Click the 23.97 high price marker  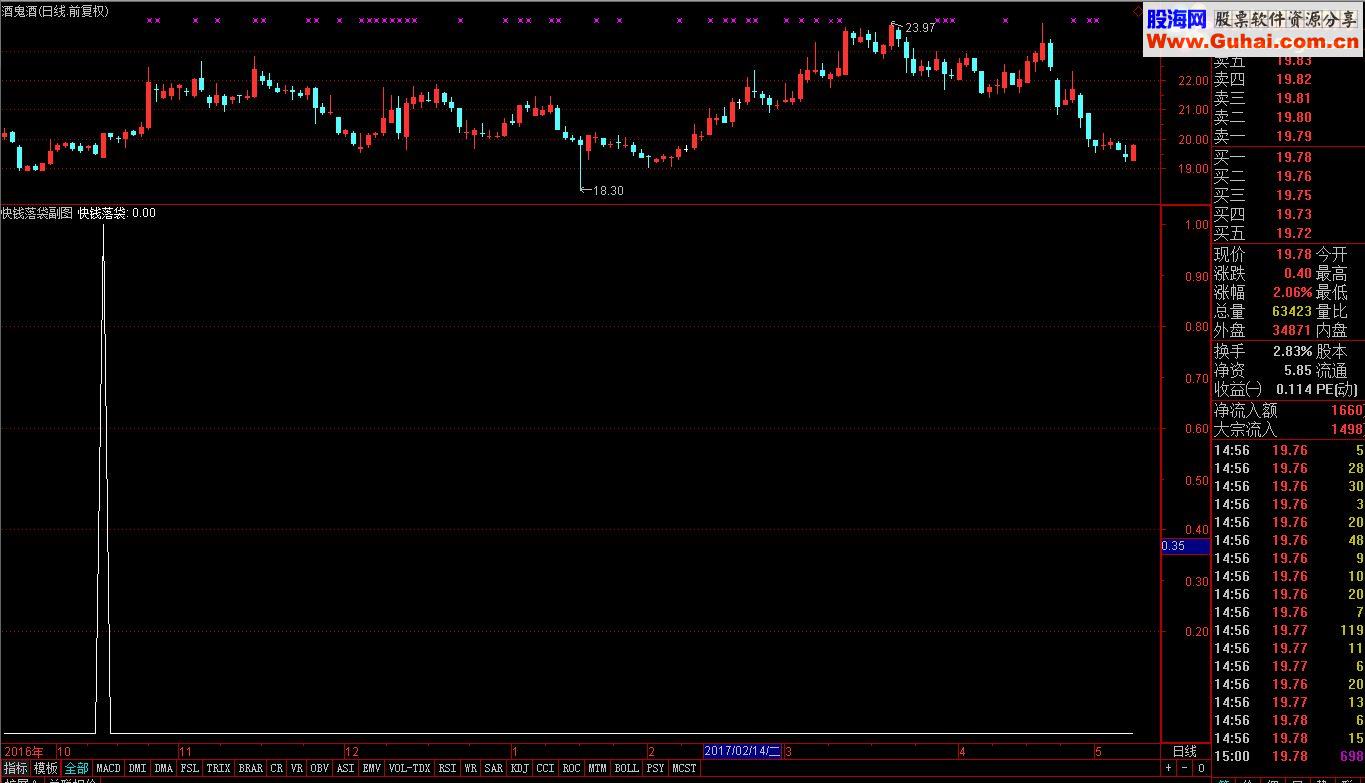[920, 28]
